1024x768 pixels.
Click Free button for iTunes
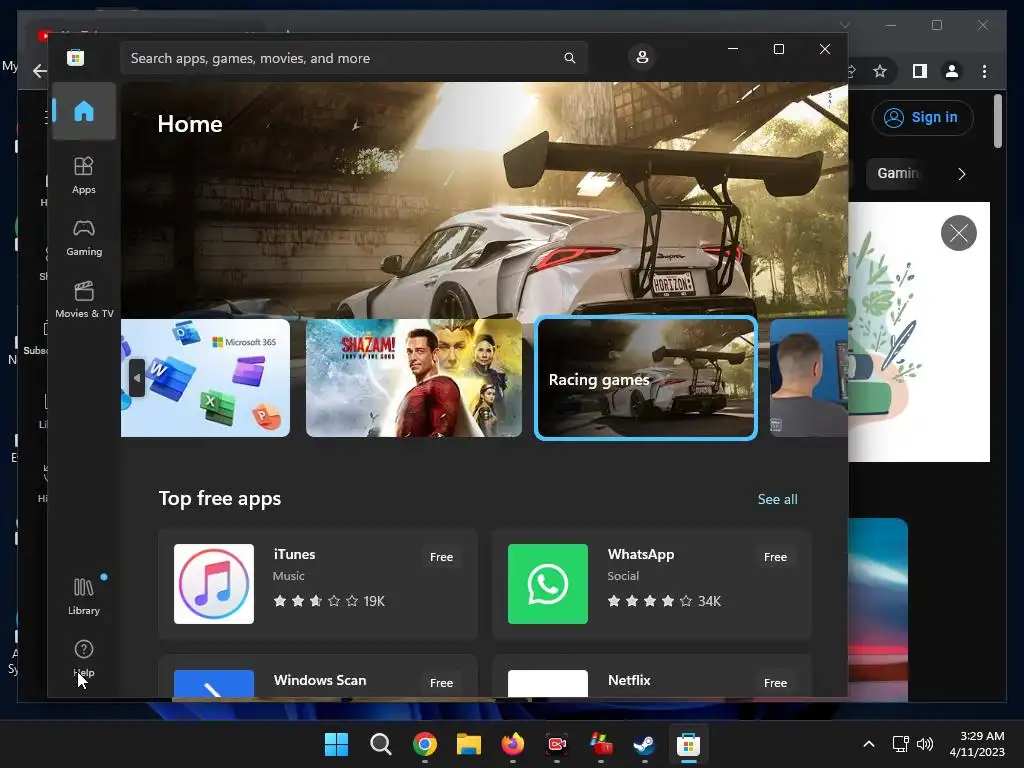click(x=441, y=557)
